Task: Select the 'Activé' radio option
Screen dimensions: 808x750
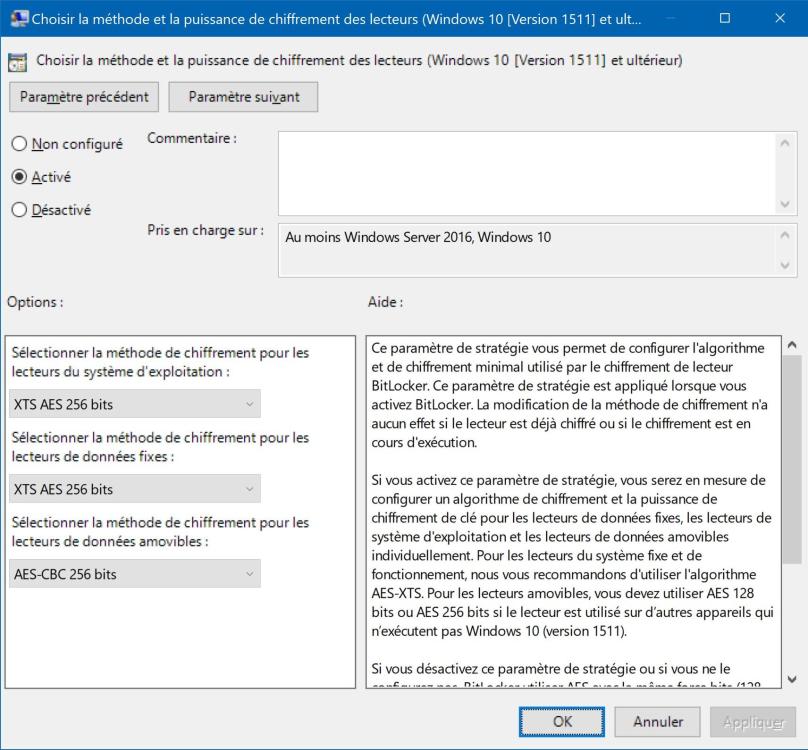Action: click(19, 177)
